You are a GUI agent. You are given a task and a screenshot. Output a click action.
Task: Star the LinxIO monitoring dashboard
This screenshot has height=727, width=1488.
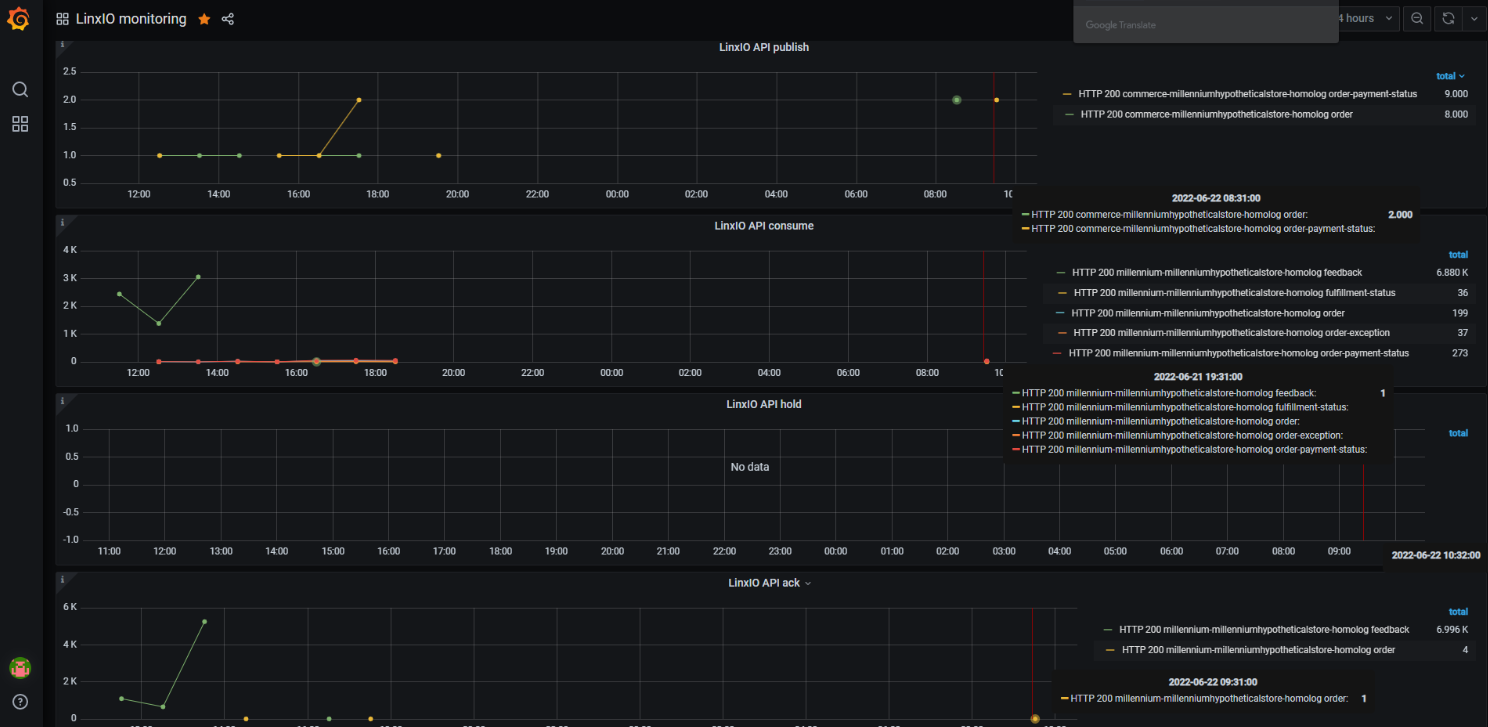point(204,19)
